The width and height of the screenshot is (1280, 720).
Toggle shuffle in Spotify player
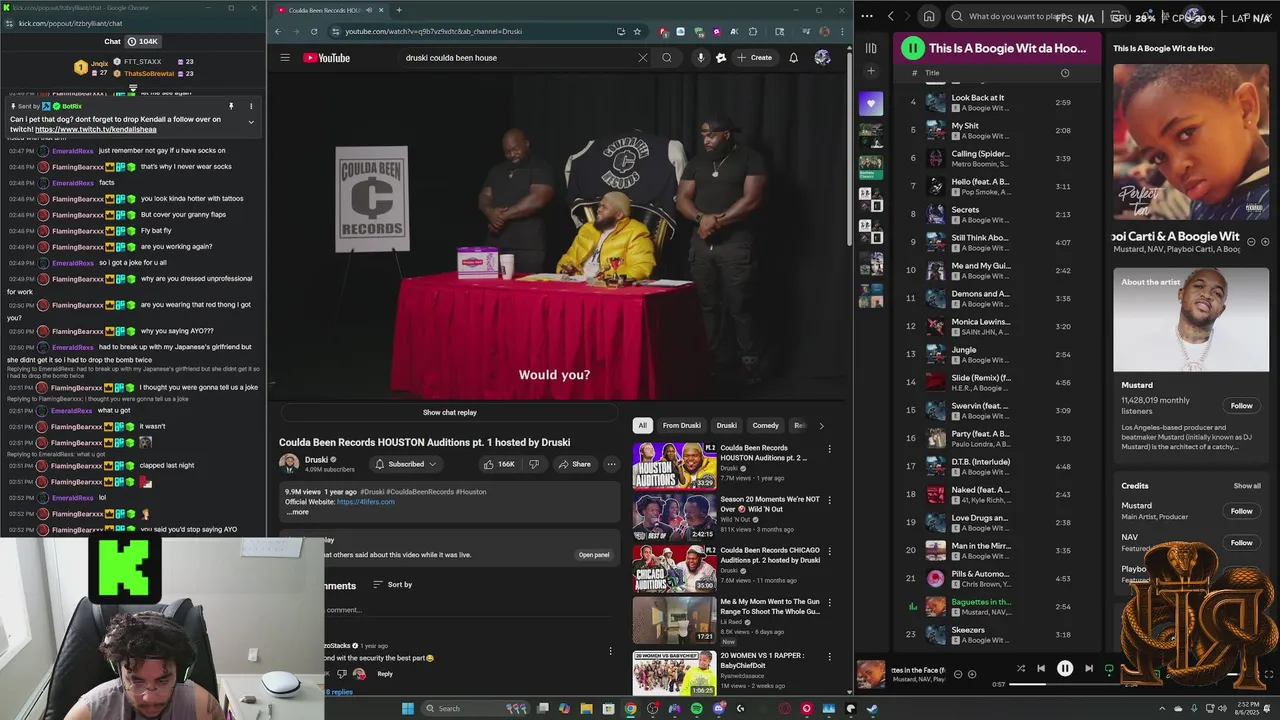[1020, 669]
